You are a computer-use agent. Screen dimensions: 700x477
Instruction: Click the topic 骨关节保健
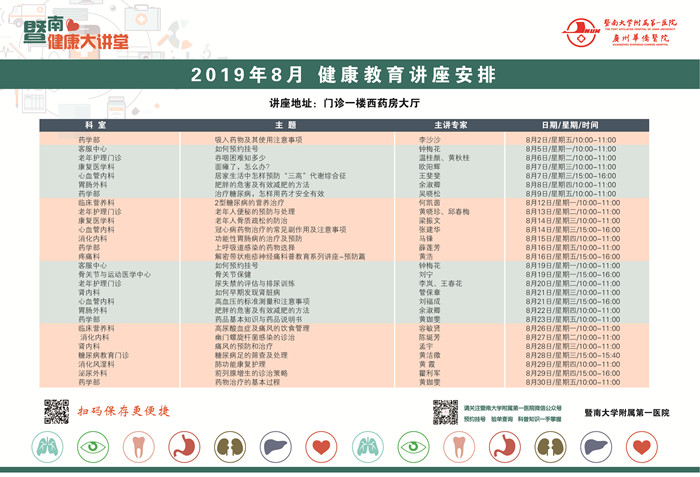[x=233, y=275]
